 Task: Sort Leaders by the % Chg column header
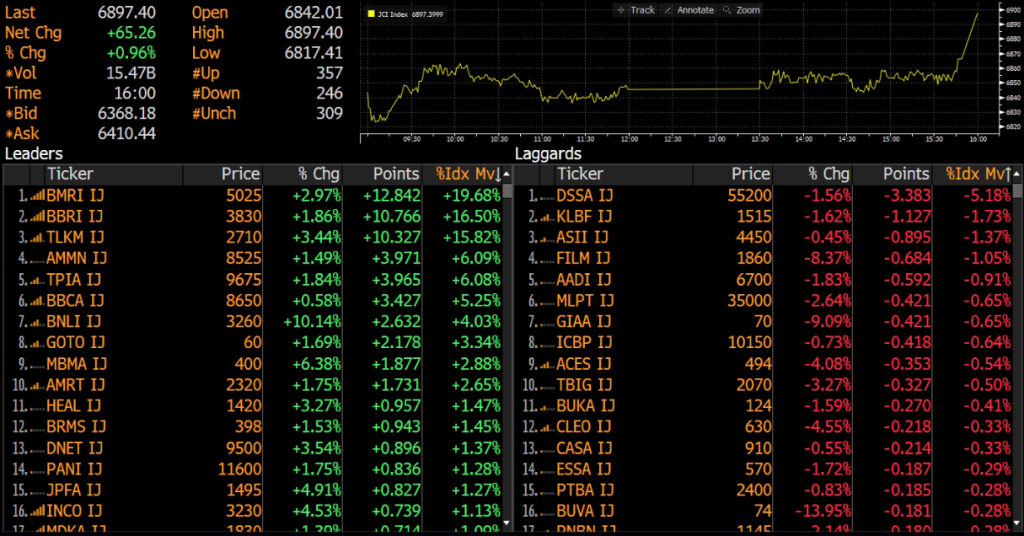click(302, 174)
